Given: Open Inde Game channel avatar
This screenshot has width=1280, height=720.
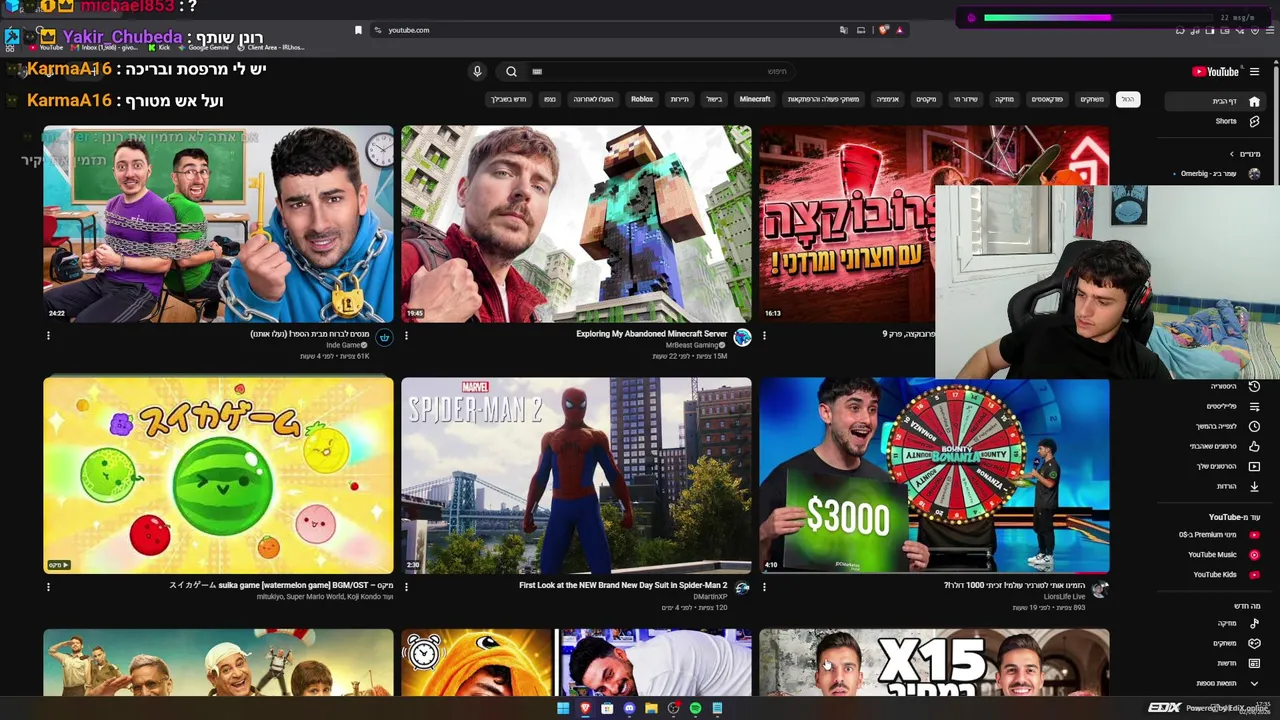Looking at the screenshot, I should [x=384, y=338].
